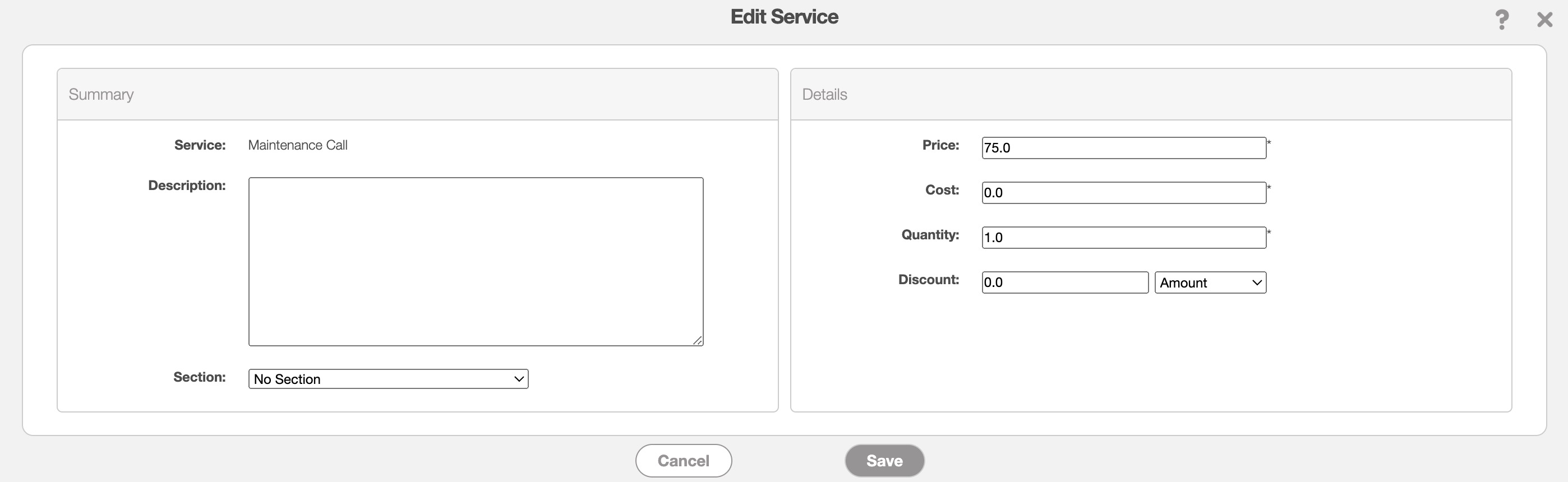Click the Cost label

(x=942, y=190)
